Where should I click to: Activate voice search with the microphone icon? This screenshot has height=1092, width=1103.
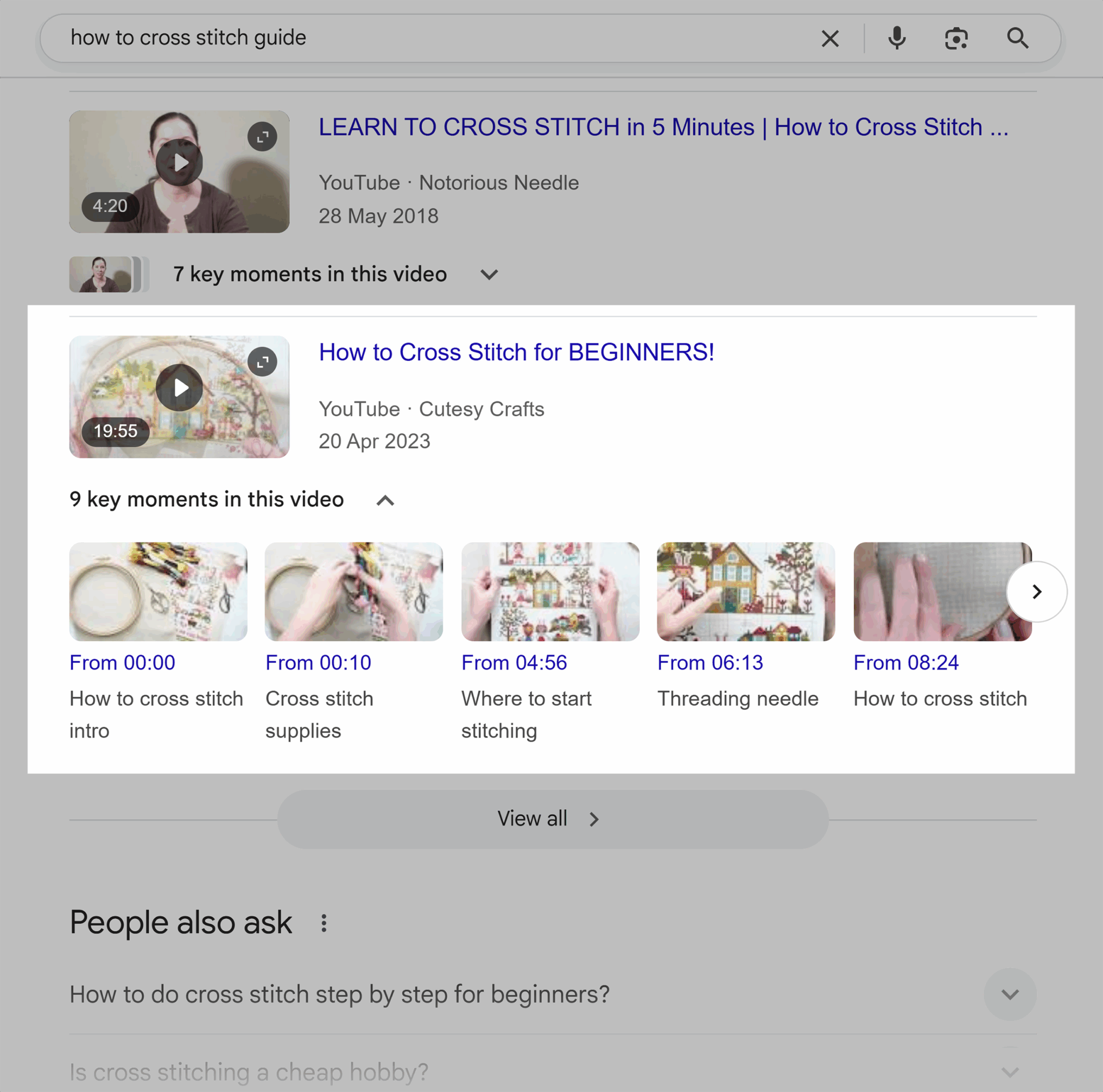click(x=896, y=38)
